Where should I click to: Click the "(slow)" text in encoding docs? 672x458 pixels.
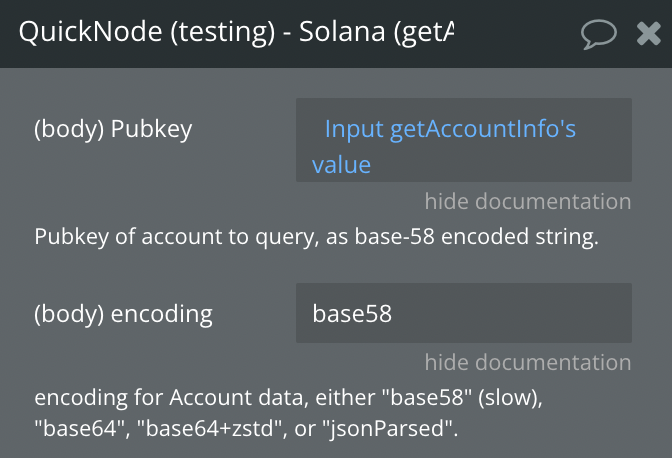(510, 398)
